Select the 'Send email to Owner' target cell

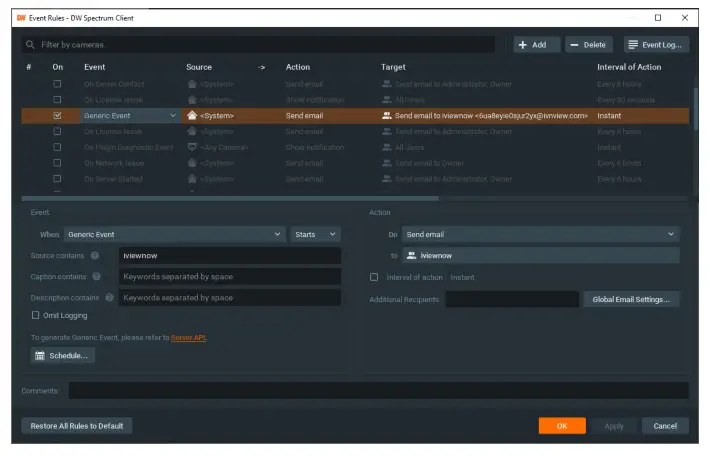429,163
